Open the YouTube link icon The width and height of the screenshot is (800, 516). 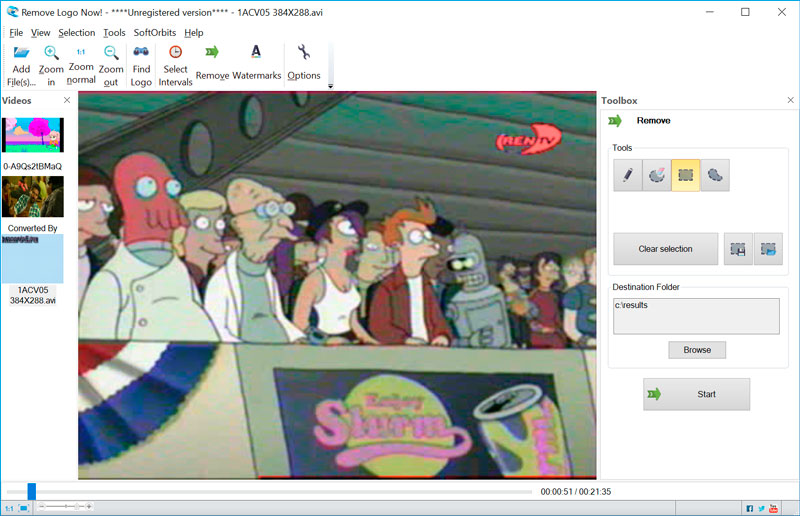coord(773,508)
